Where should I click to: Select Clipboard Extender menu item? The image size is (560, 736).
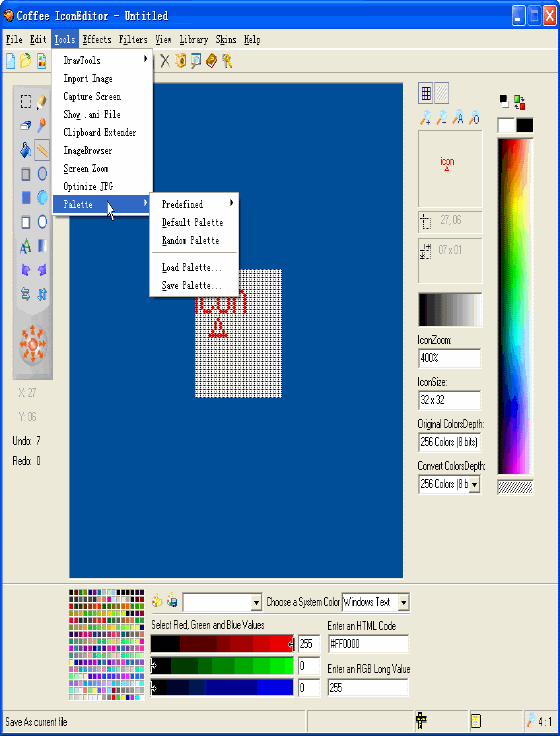point(102,132)
